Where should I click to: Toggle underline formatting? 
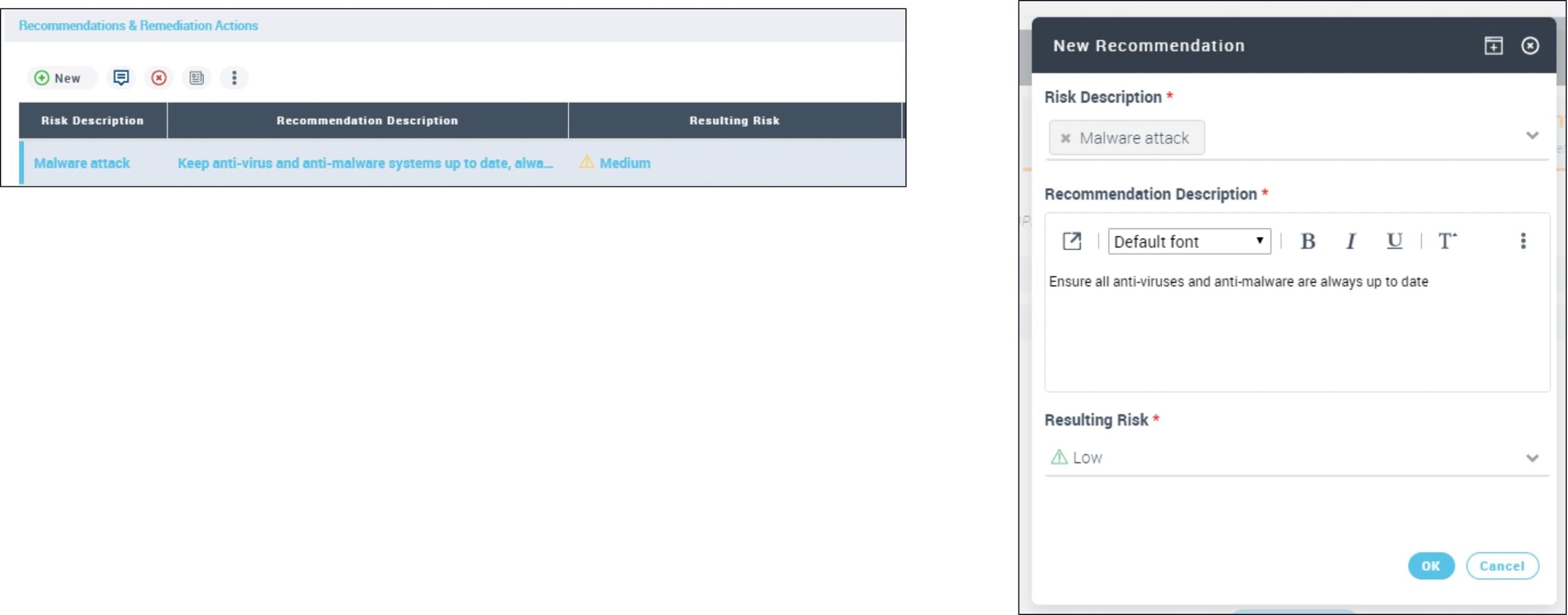(1394, 241)
